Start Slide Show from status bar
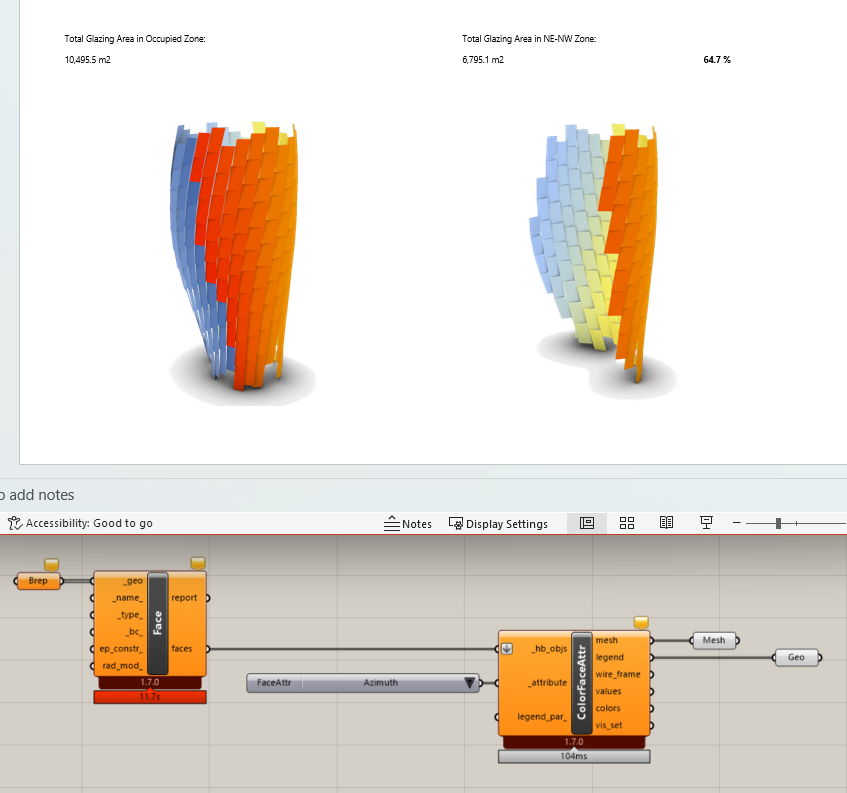The width and height of the screenshot is (847, 793). (706, 523)
